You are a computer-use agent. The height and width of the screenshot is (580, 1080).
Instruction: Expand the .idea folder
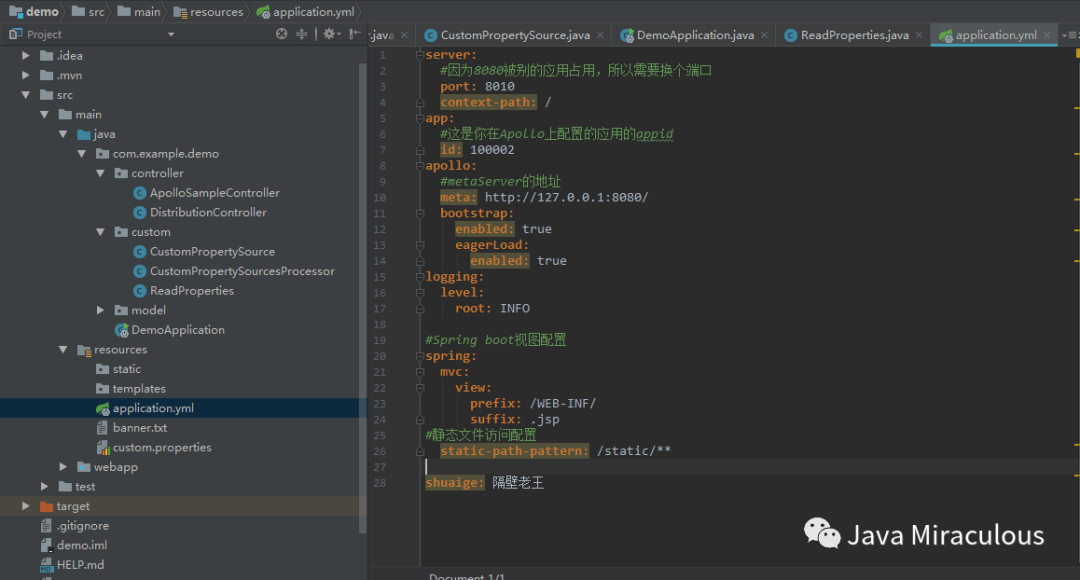(x=25, y=56)
